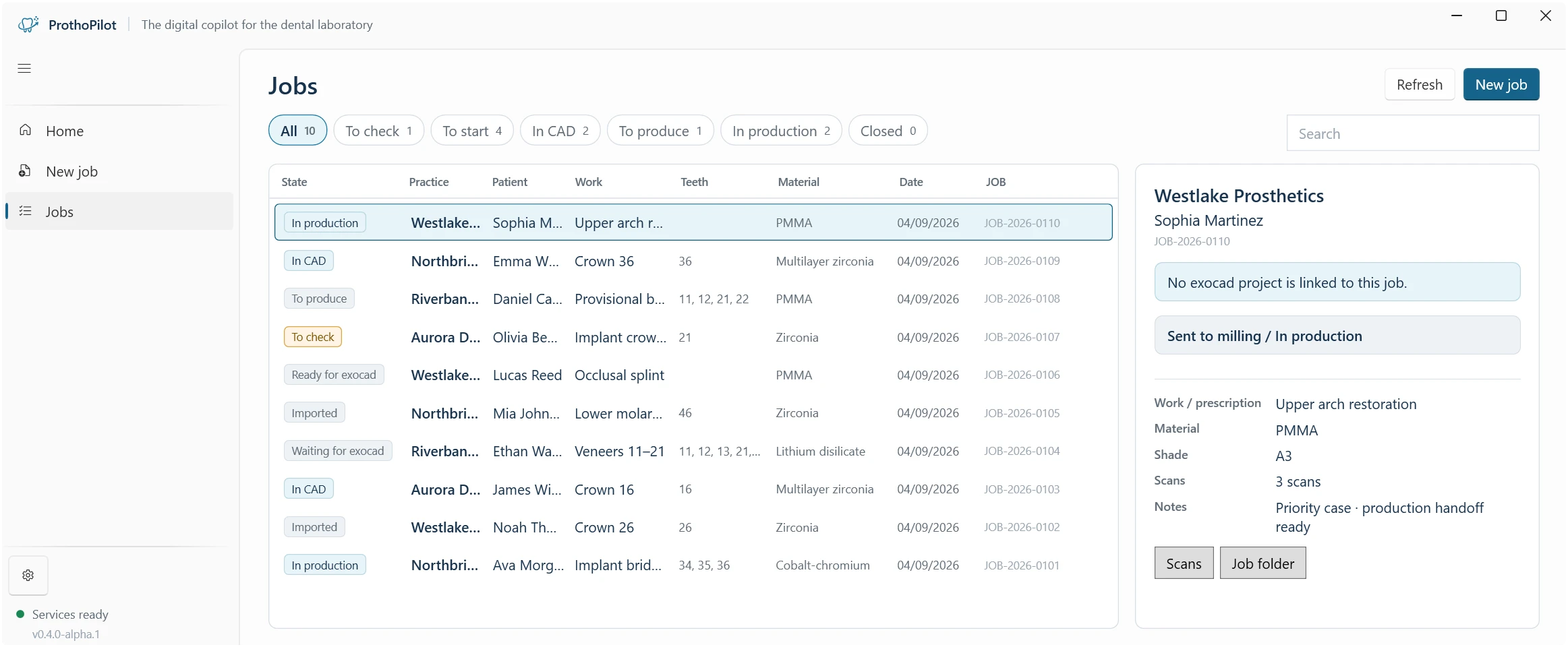Viewport: 1568px width, 647px height.
Task: Click the Occlusal splint work cell
Action: pos(619,375)
